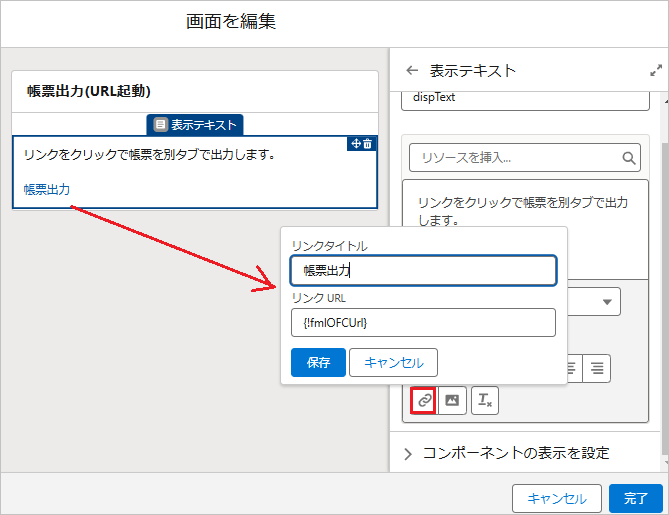Click the 完了 button at bottom

click(636, 498)
